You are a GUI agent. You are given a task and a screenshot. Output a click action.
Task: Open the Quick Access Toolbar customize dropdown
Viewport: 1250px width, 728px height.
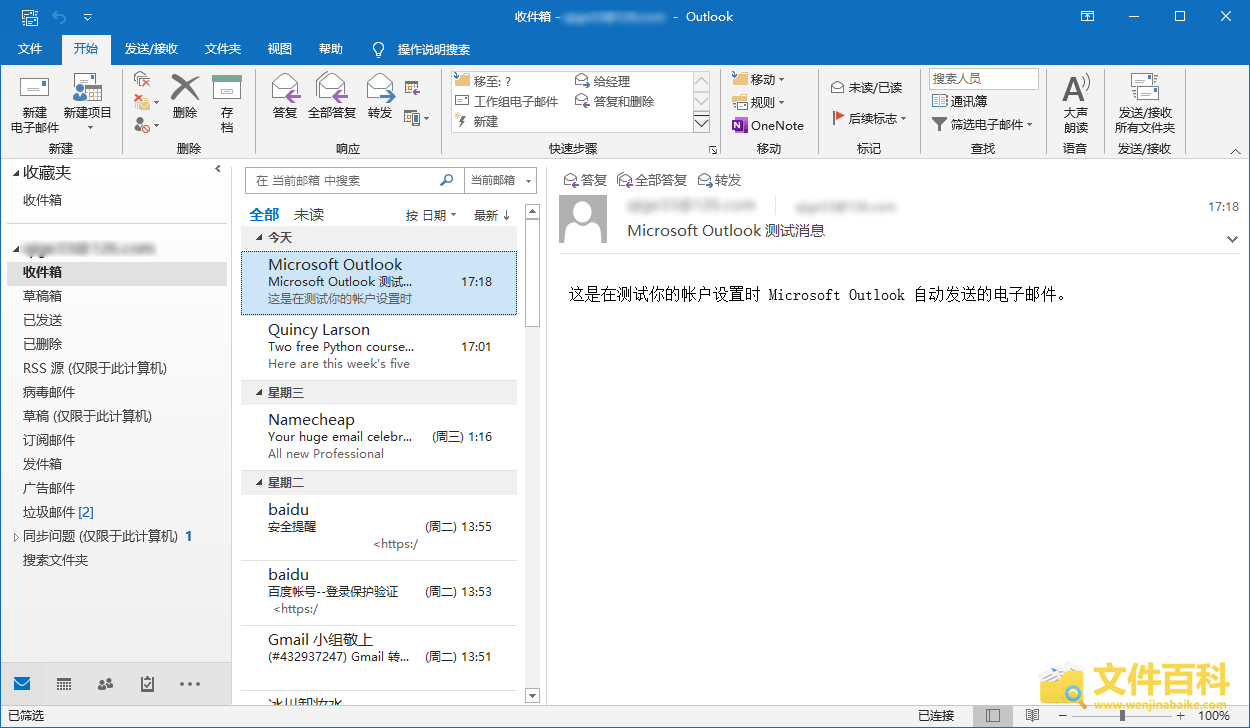coord(88,17)
